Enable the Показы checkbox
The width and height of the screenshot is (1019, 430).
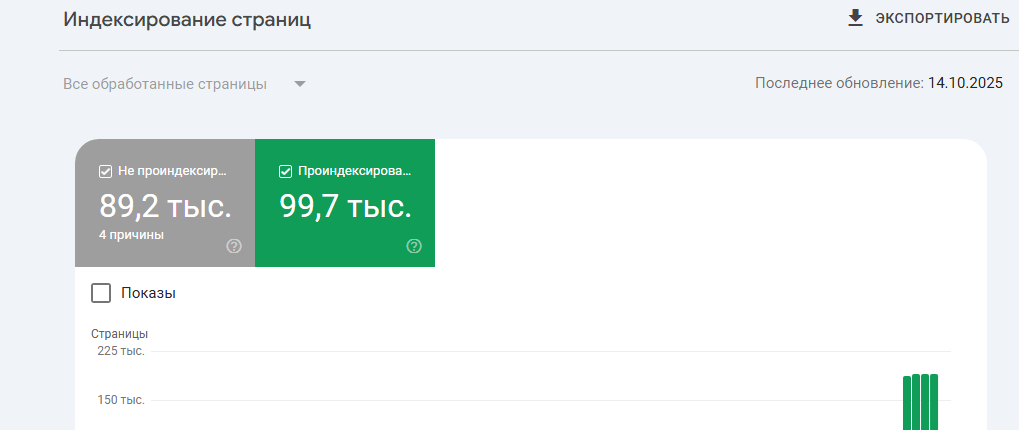(x=101, y=293)
